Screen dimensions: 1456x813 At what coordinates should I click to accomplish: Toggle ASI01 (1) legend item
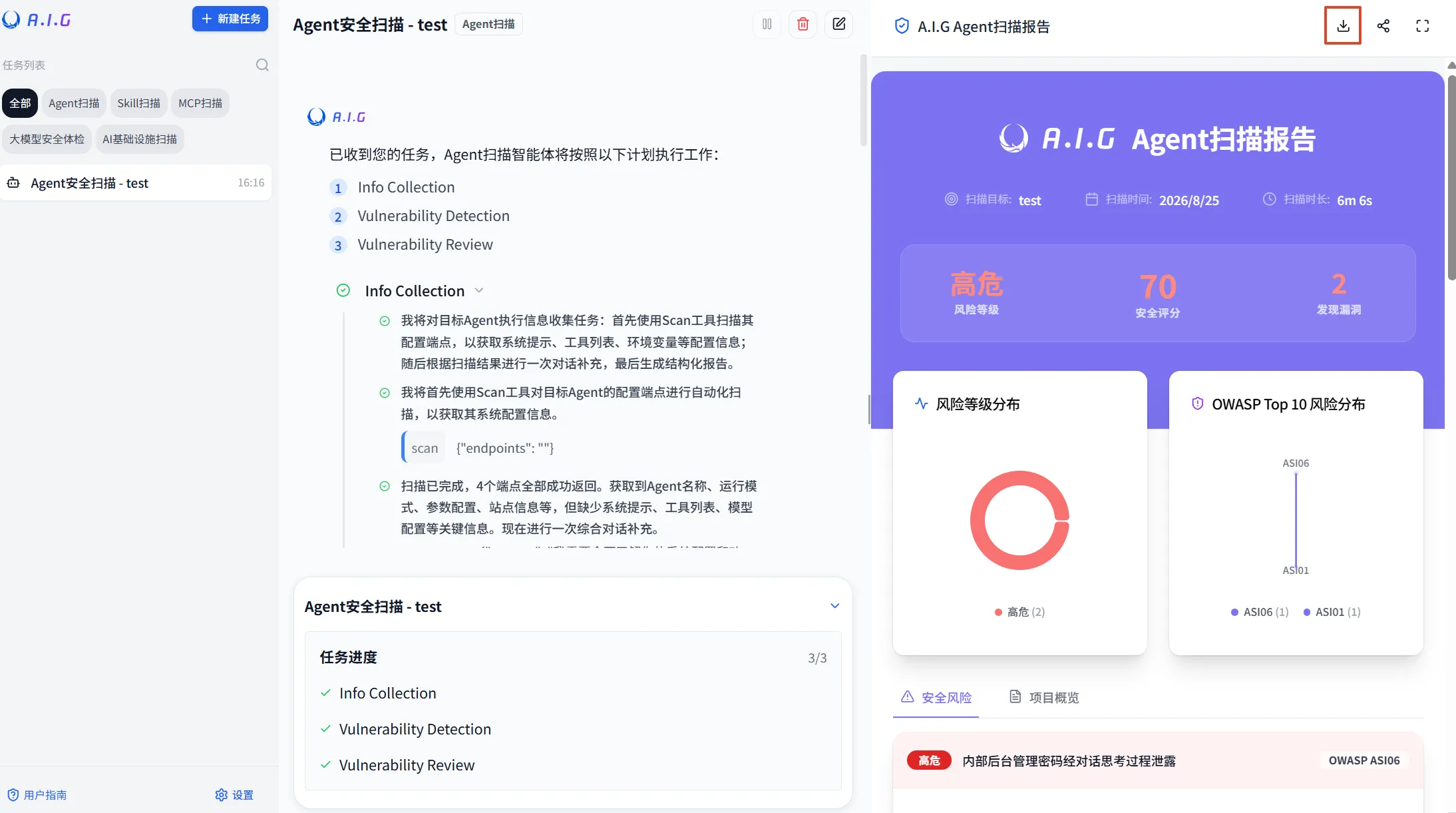[1332, 612]
